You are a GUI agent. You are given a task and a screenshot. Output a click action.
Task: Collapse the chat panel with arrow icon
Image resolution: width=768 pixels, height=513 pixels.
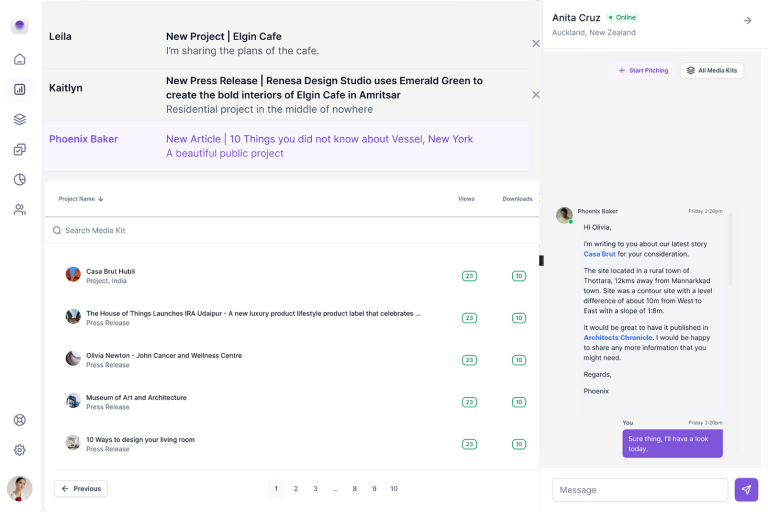(x=747, y=20)
